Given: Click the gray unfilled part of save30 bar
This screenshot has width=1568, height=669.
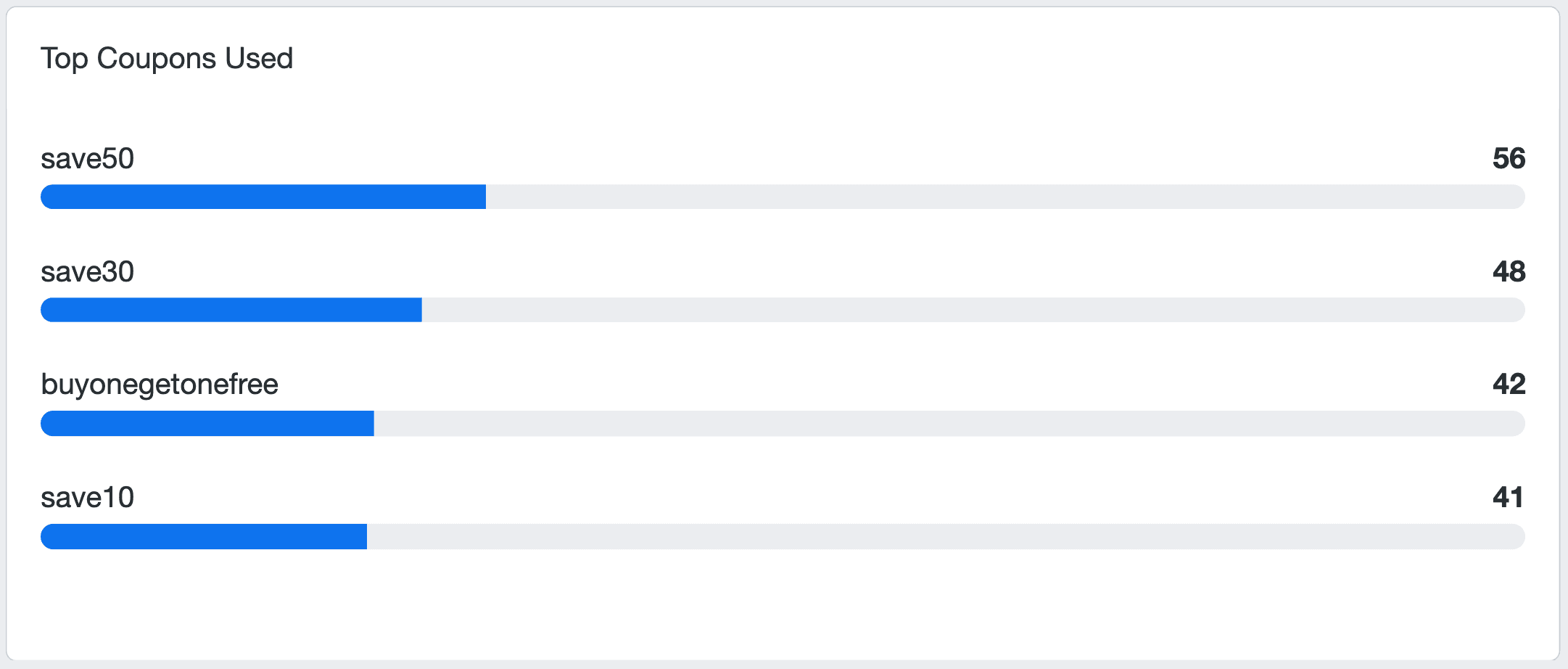Looking at the screenshot, I should coord(972,310).
